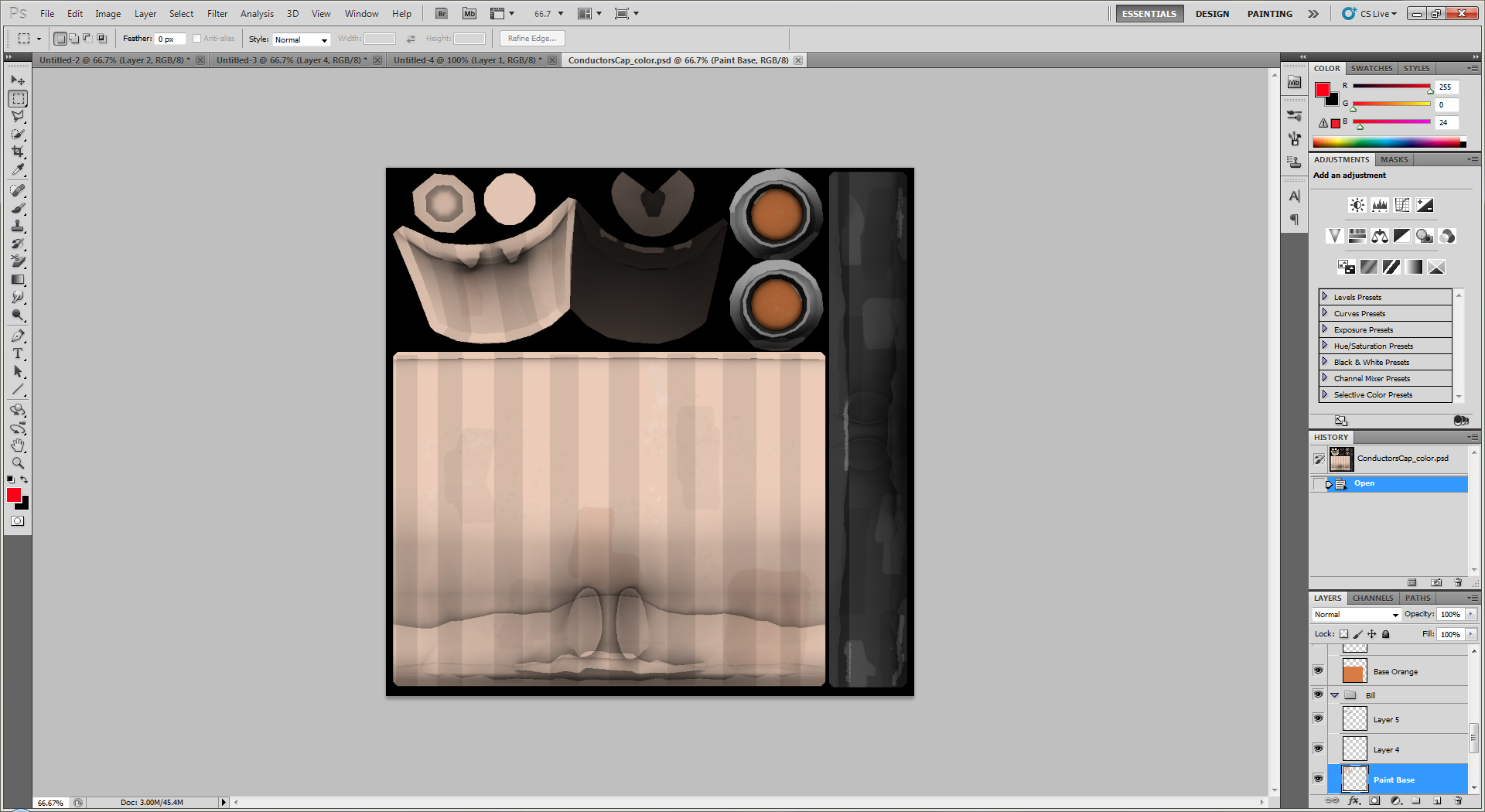Select the Type tool
This screenshot has height=812, width=1485.
tap(18, 353)
